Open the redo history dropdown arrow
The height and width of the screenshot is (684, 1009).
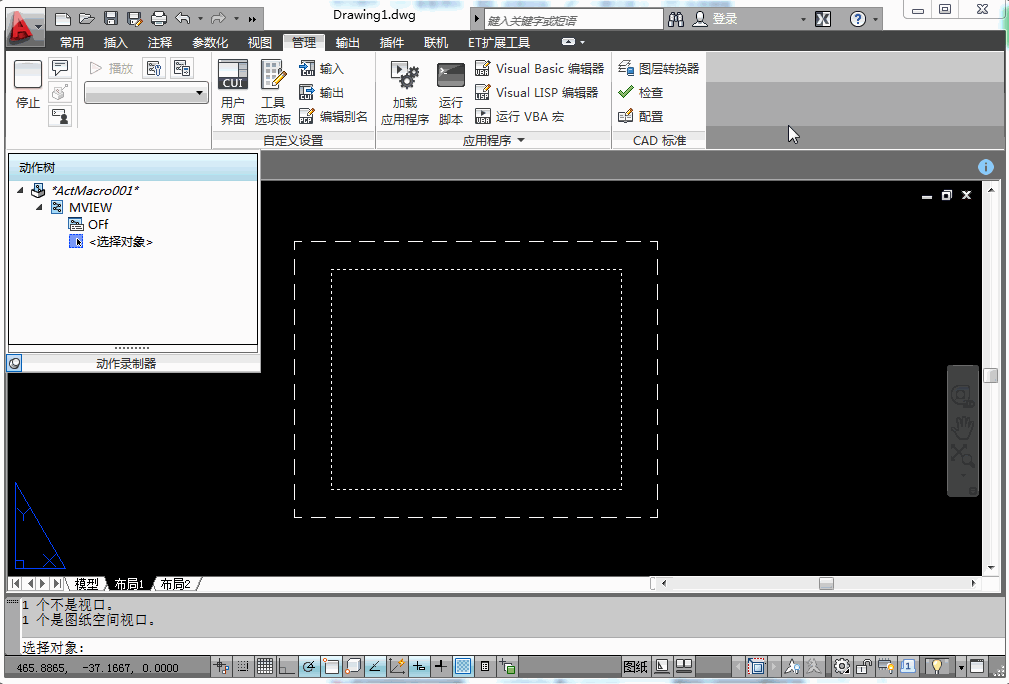(236, 19)
